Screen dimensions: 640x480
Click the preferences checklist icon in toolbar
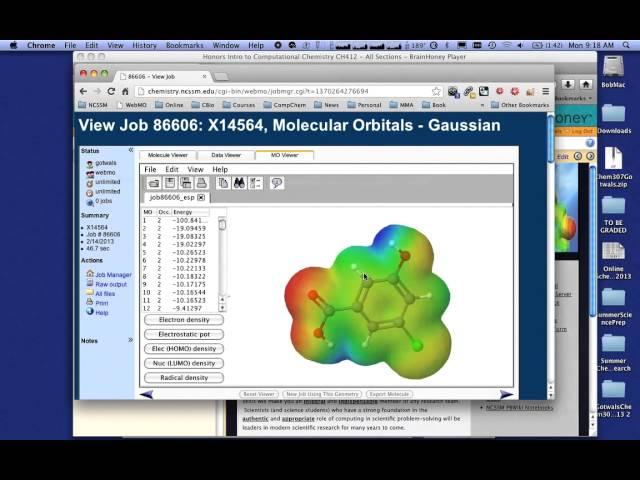[256, 183]
